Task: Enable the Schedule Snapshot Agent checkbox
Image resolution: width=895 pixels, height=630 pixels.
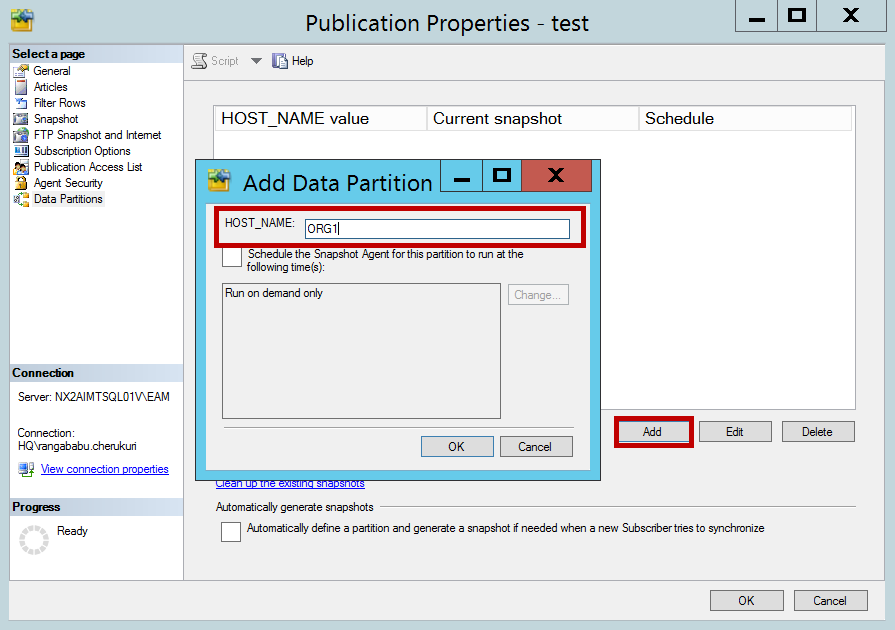Action: pos(232,256)
